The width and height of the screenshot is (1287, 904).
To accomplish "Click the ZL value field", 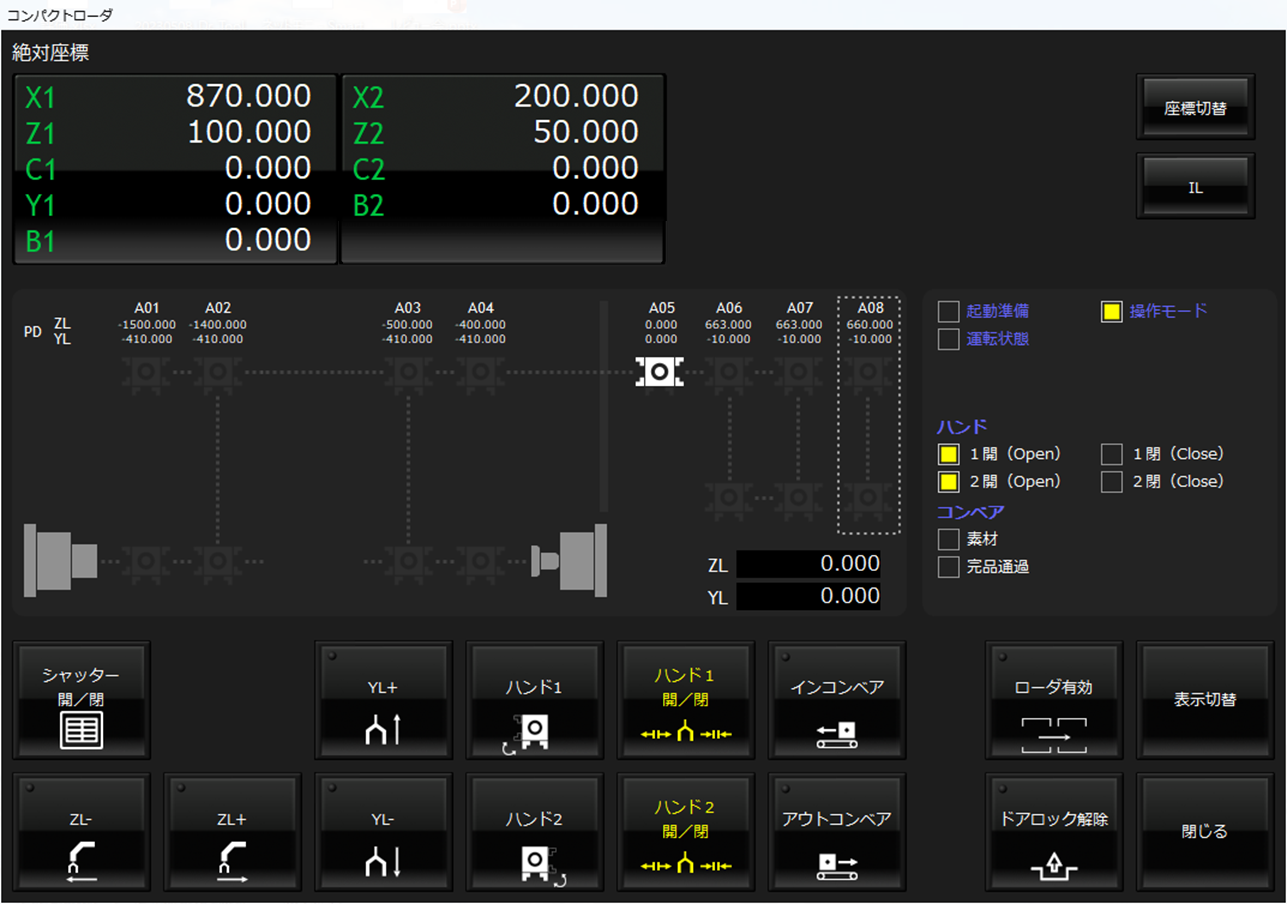I will [x=808, y=564].
